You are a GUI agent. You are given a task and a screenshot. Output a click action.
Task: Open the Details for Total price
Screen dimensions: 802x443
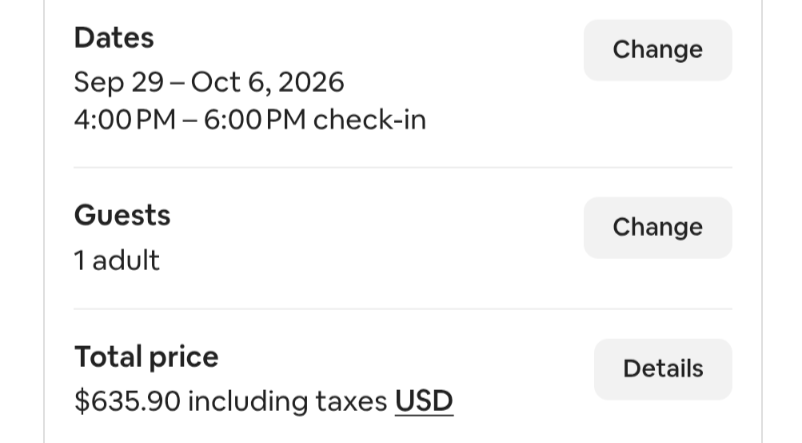tap(663, 369)
